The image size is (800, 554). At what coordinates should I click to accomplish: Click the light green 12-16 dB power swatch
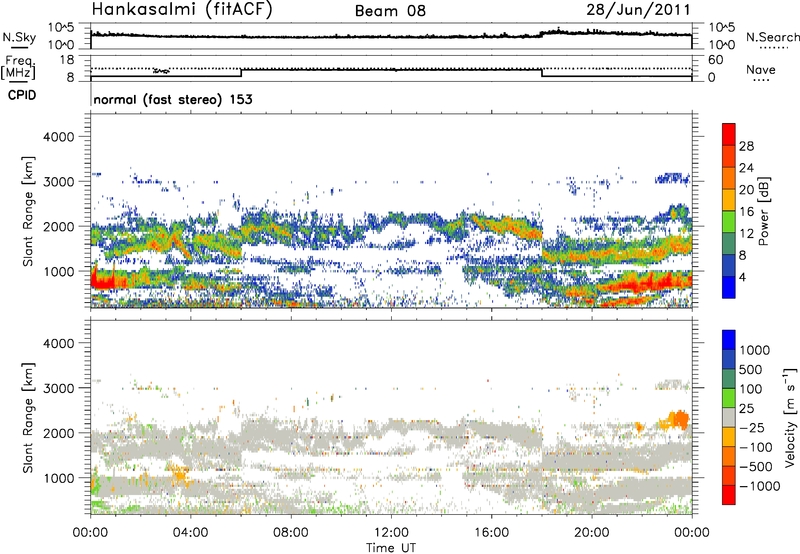[729, 222]
